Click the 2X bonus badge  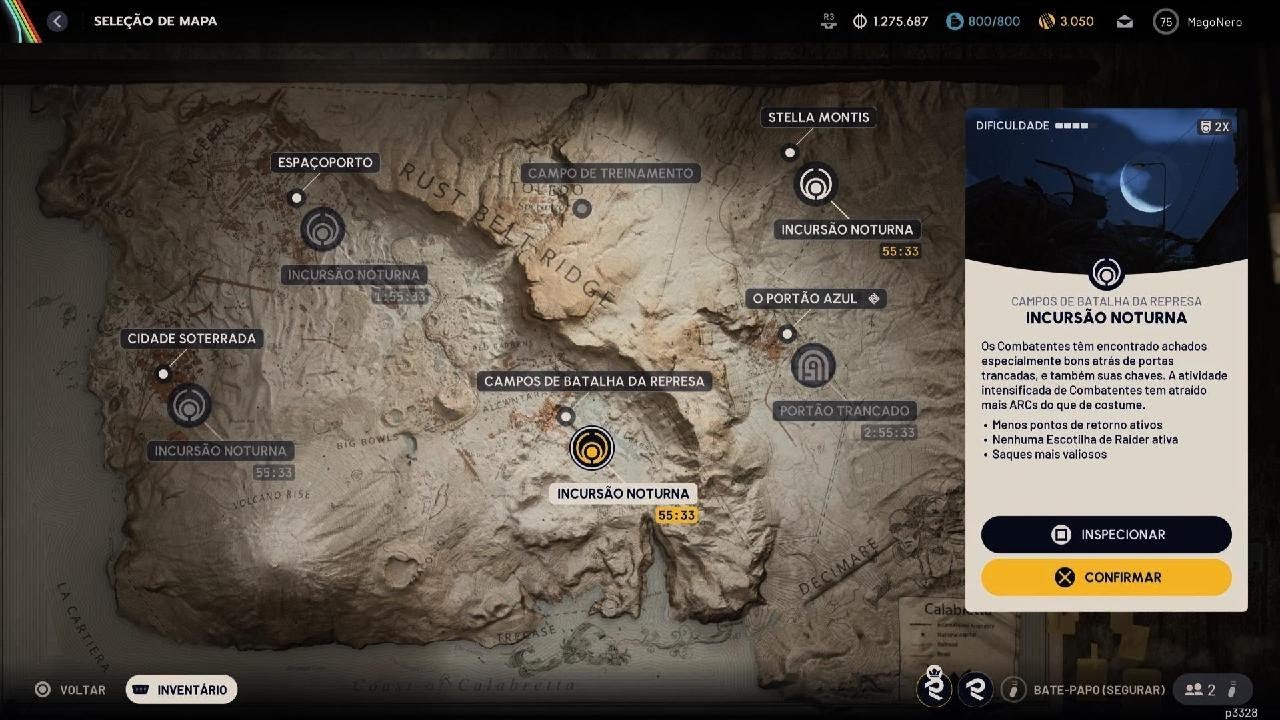pyautogui.click(x=1214, y=127)
